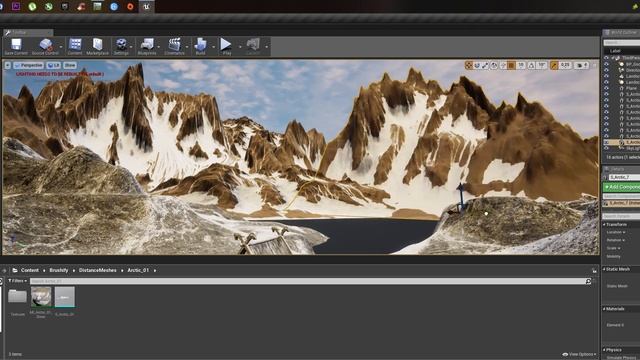Open the Play options dropdown arrow
The height and width of the screenshot is (360, 640).
pyautogui.click(x=240, y=47)
